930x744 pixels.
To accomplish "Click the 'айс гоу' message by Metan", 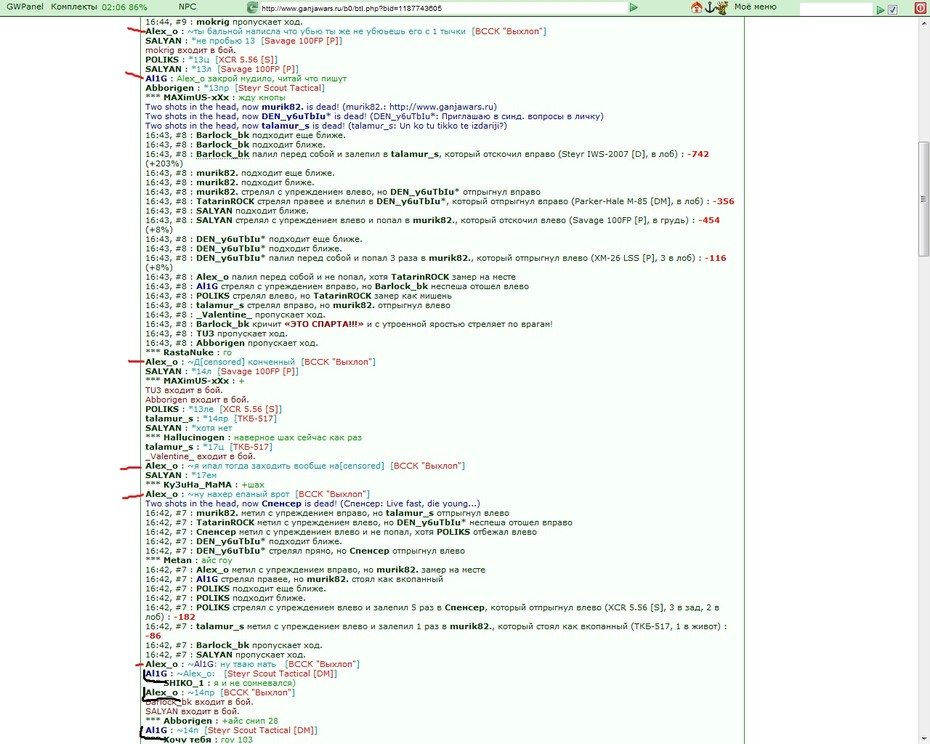I will click(216, 560).
